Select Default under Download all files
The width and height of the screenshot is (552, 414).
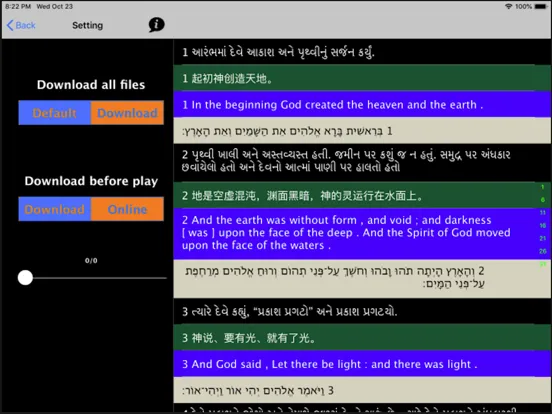pos(55,113)
